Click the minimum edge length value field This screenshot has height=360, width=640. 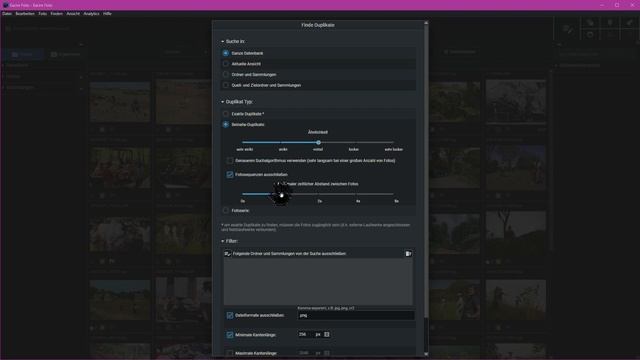(x=306, y=334)
